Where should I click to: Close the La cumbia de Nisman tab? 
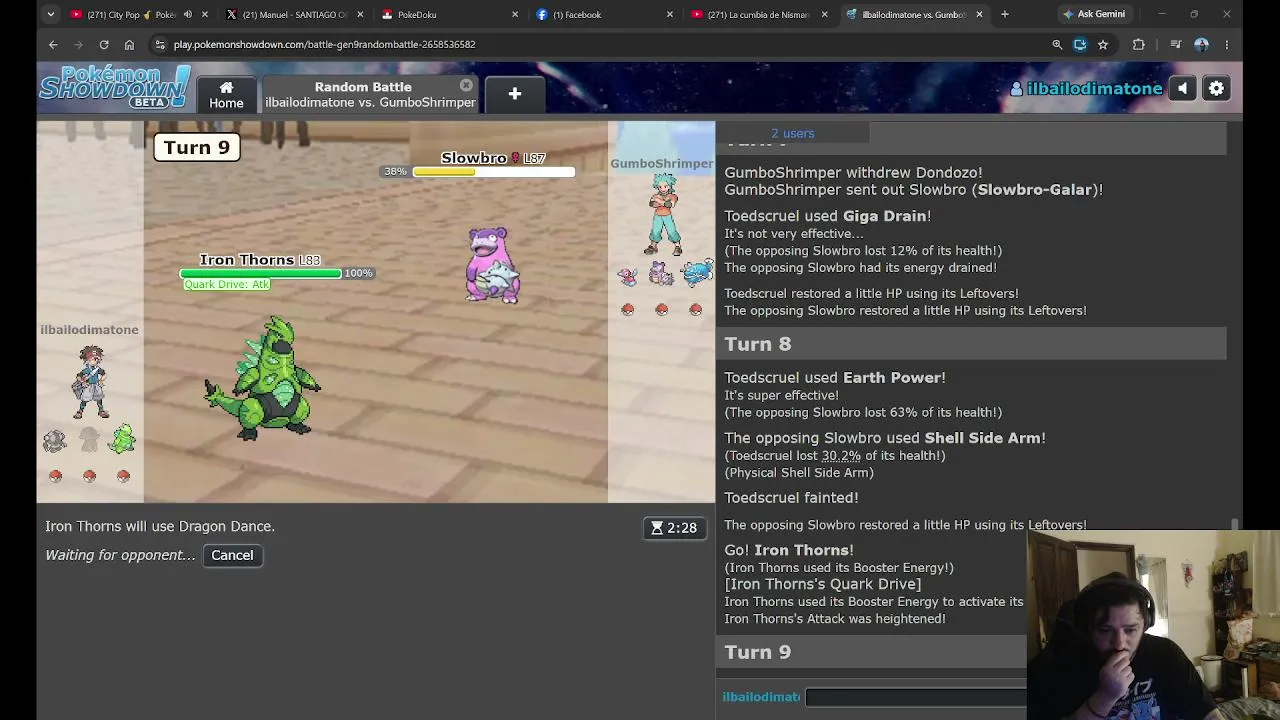825,14
